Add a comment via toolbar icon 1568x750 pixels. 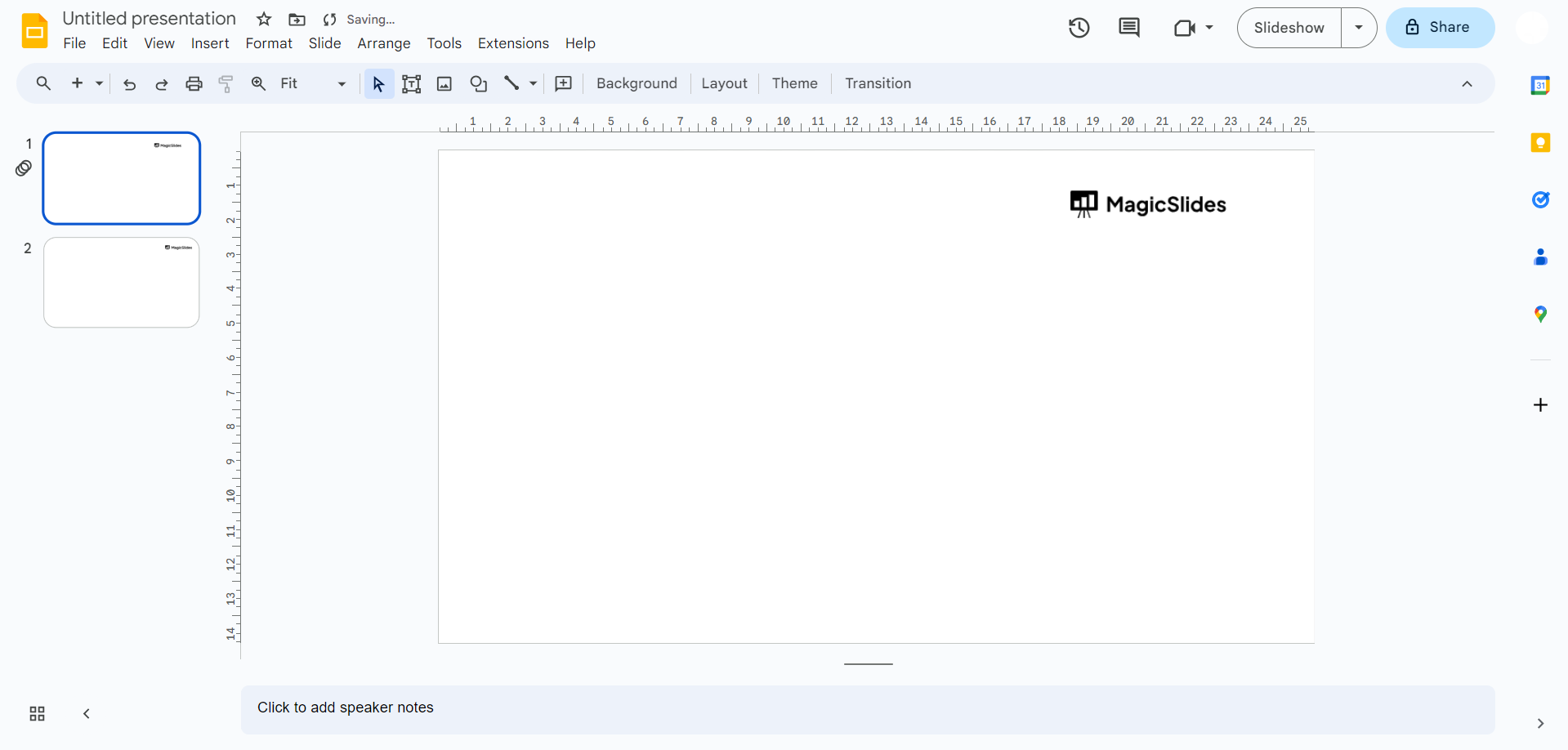564,83
